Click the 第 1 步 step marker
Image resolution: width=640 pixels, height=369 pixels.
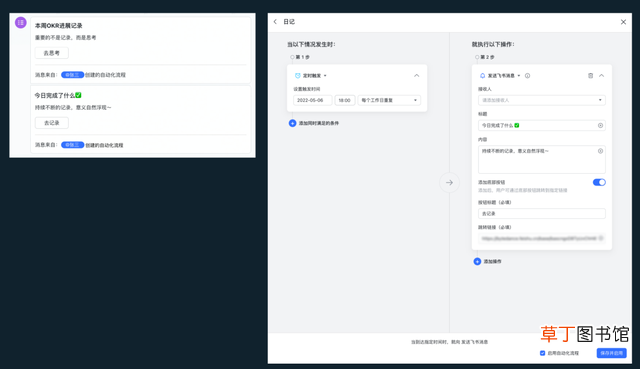point(300,57)
